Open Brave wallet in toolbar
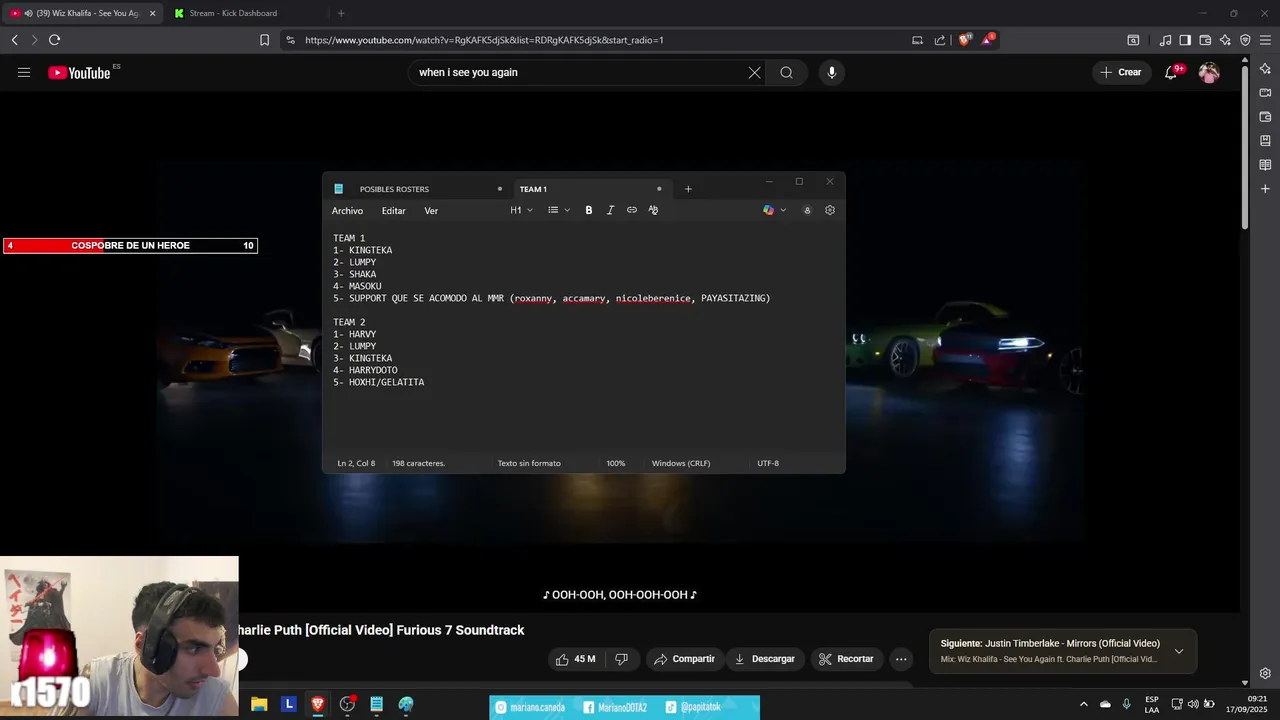The height and width of the screenshot is (720, 1280). (x=1205, y=40)
